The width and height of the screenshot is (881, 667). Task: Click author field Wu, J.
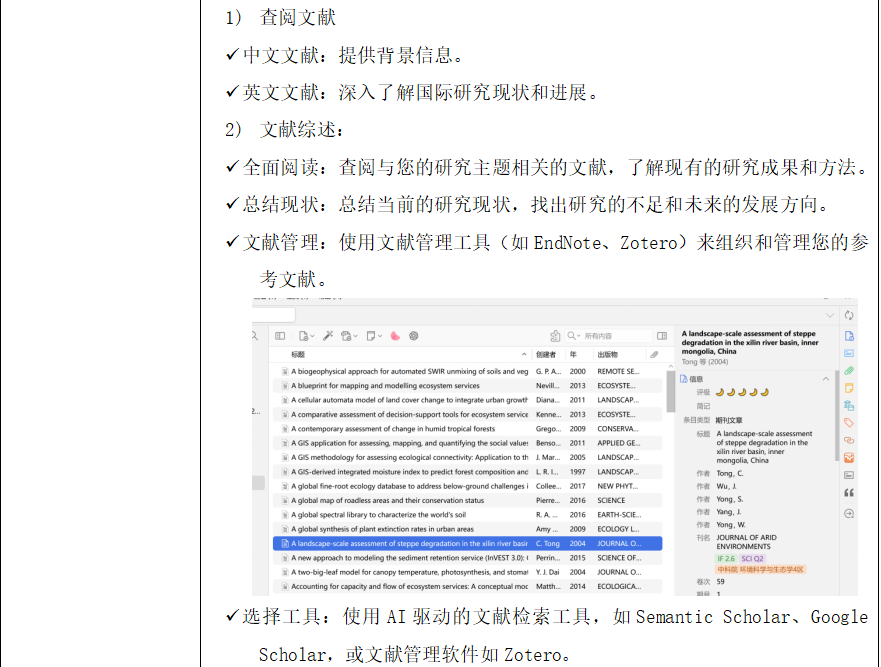pyautogui.click(x=726, y=486)
